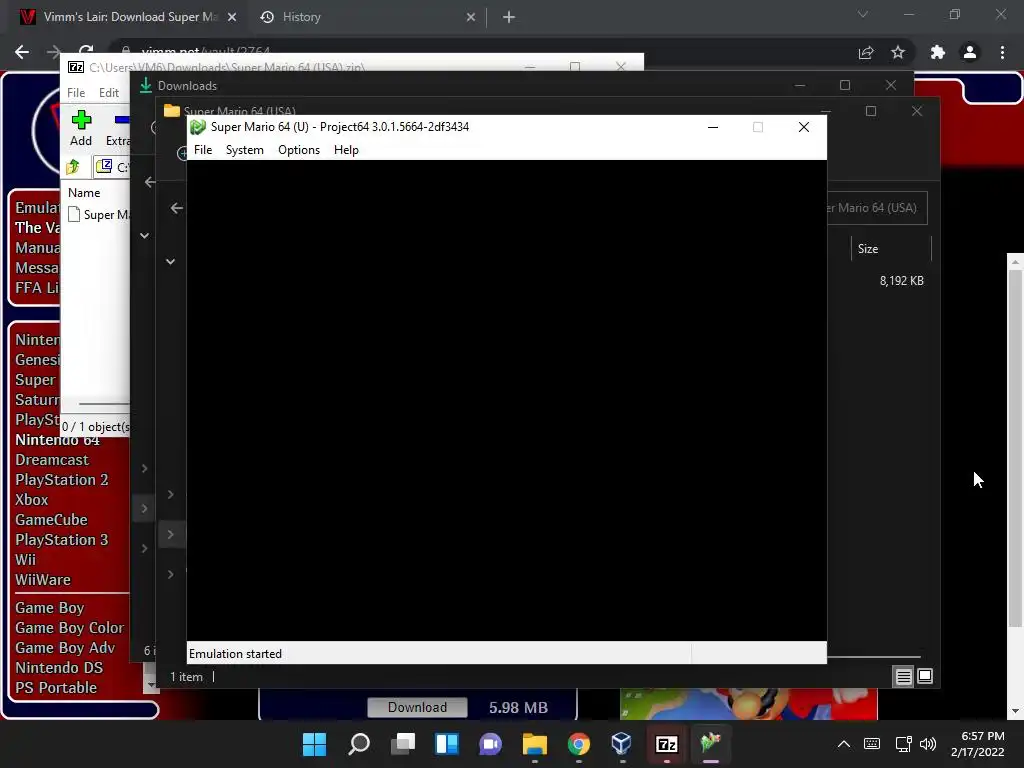This screenshot has width=1024, height=768.
Task: Click back arrow in Super Mario 64 folder window
Action: (176, 208)
